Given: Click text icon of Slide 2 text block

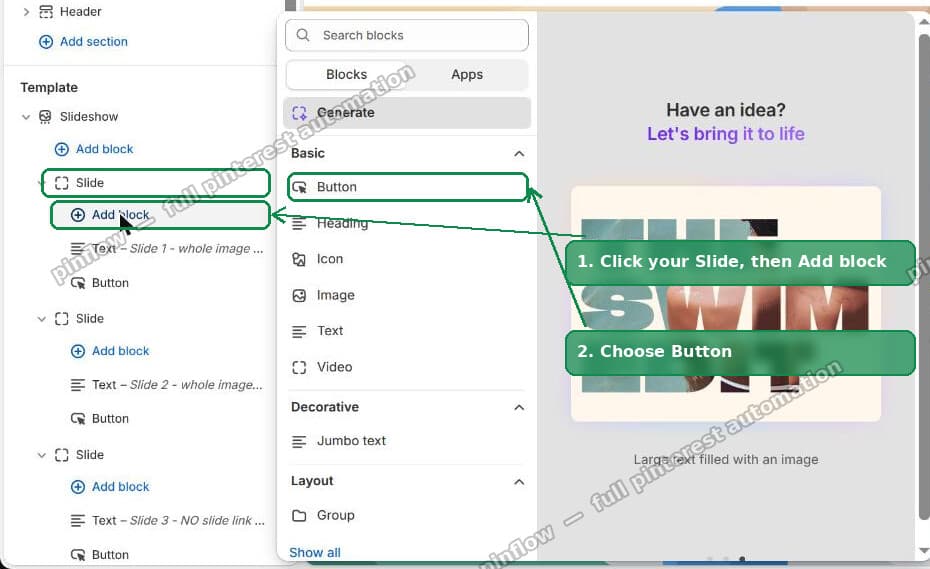Looking at the screenshot, I should pos(78,385).
